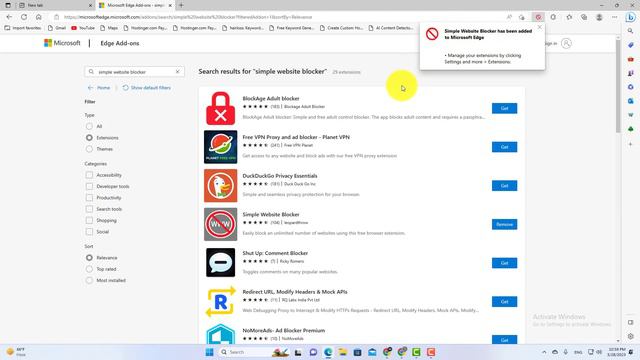Screen dimensions: 640x360
Task: Check the Productivity category
Action: click(x=89, y=198)
